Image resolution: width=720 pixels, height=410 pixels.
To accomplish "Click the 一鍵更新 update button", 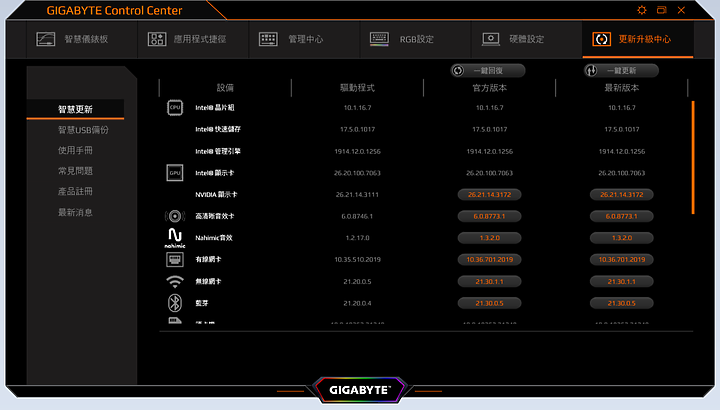I will pyautogui.click(x=621, y=71).
